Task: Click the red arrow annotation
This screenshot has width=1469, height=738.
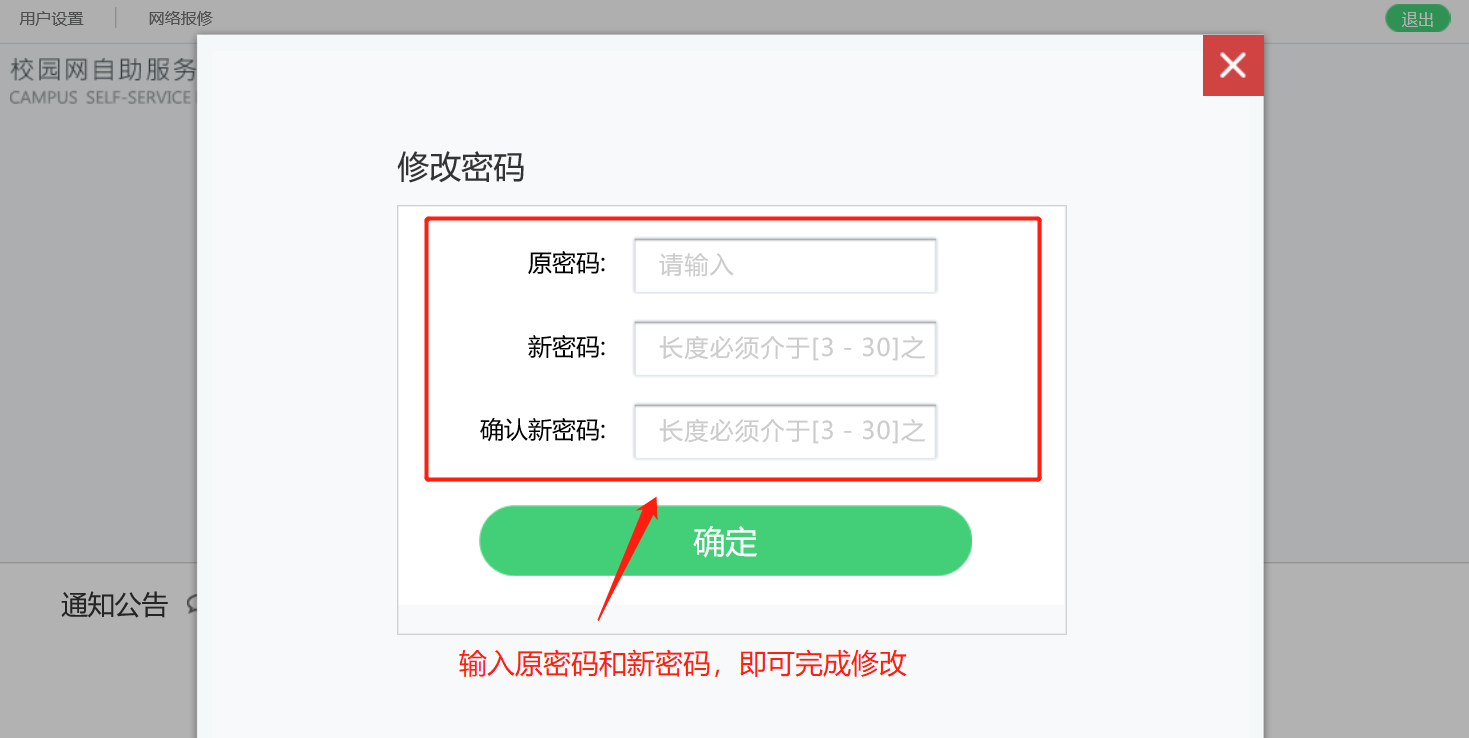Action: coord(628,557)
